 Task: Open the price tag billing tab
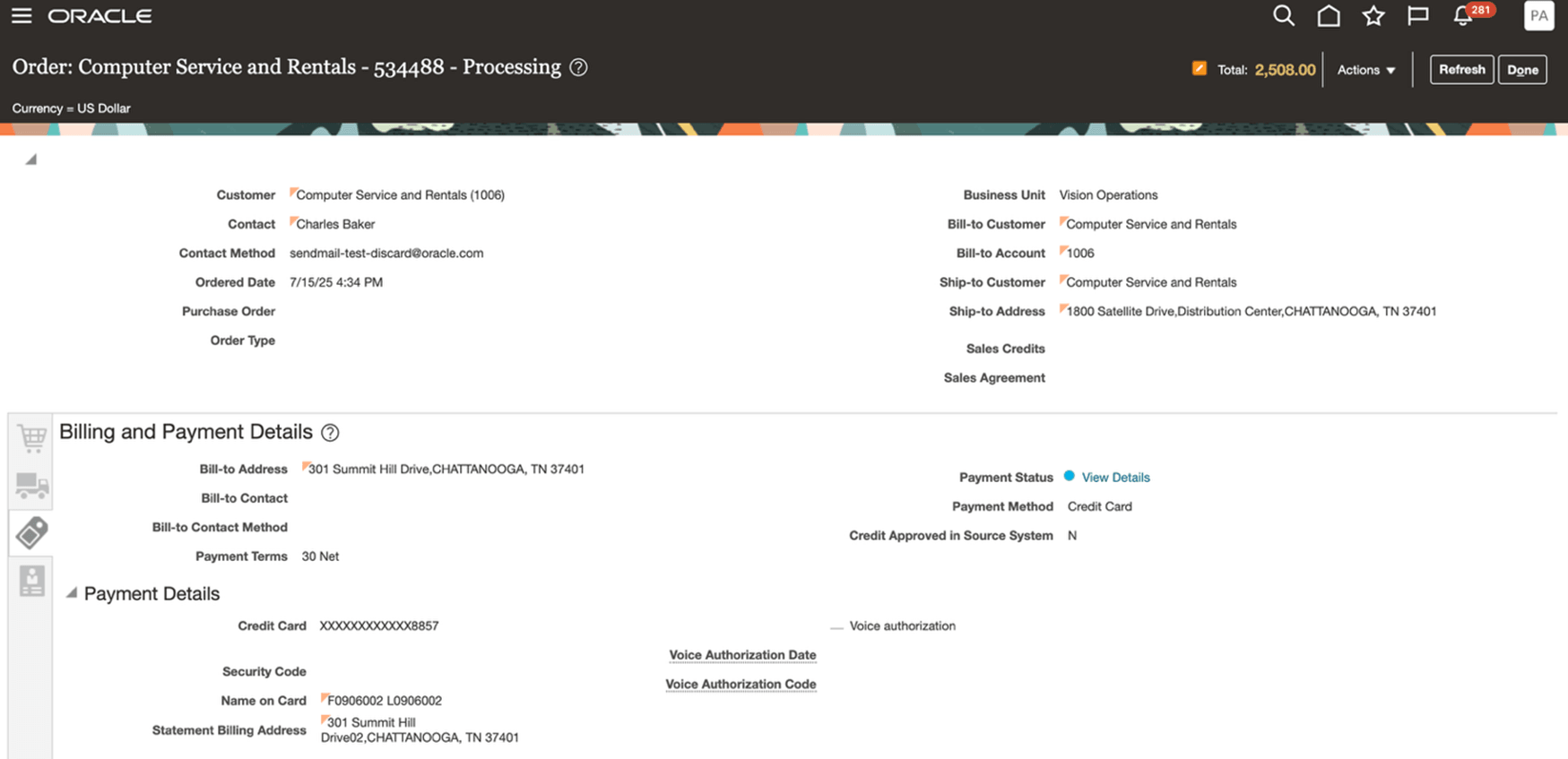[31, 533]
